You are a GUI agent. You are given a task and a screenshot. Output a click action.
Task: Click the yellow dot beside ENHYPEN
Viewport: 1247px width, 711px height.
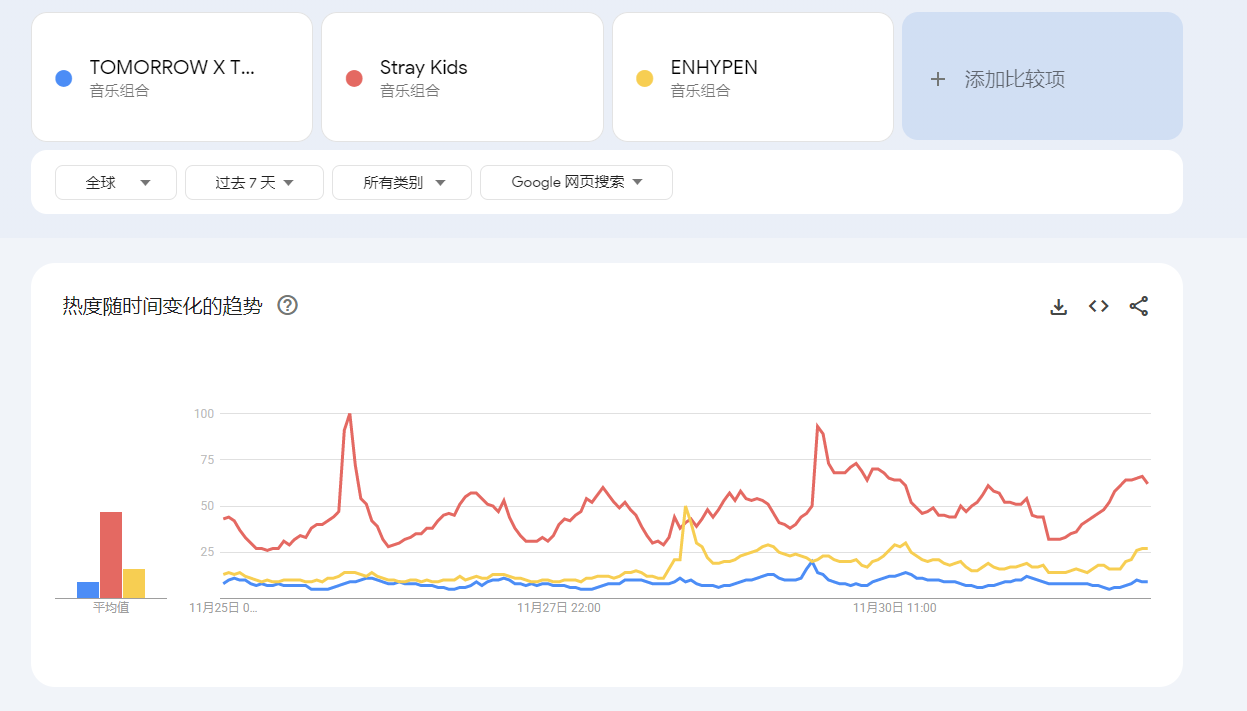coord(644,78)
